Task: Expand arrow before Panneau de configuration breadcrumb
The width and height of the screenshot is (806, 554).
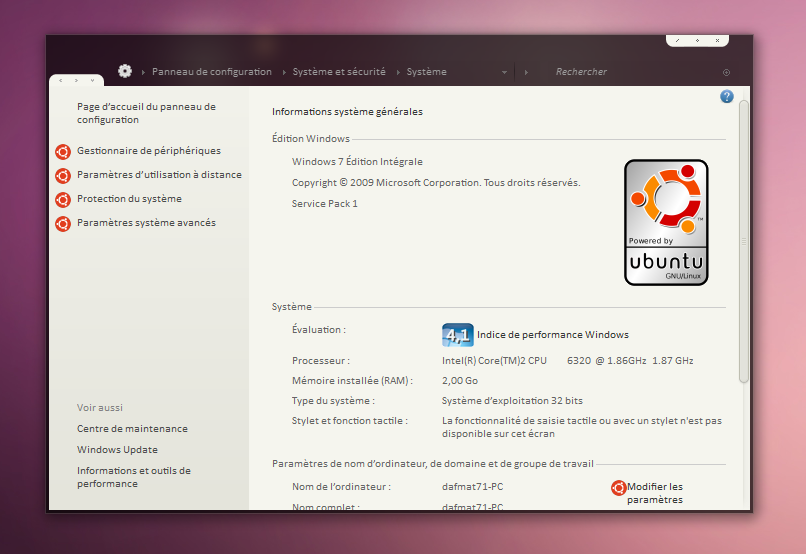Action: coord(143,72)
